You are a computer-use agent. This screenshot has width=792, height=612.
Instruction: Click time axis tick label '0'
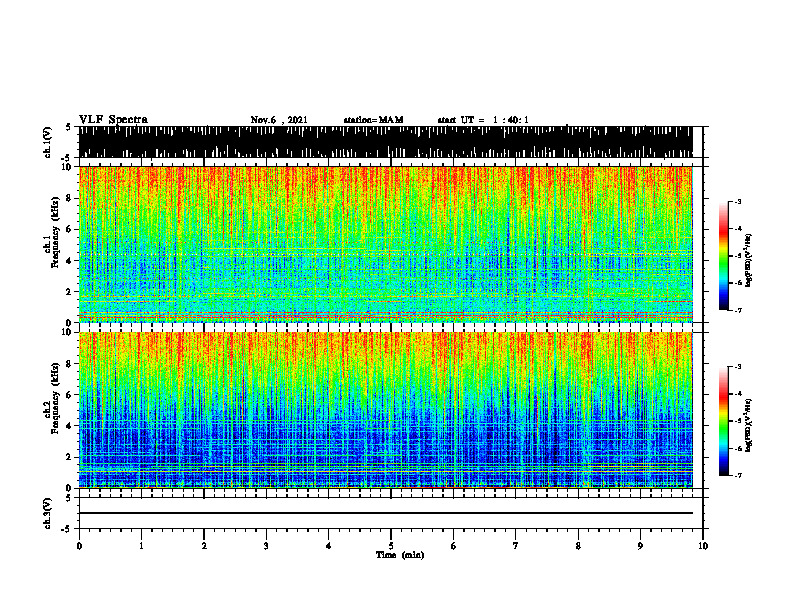79,546
